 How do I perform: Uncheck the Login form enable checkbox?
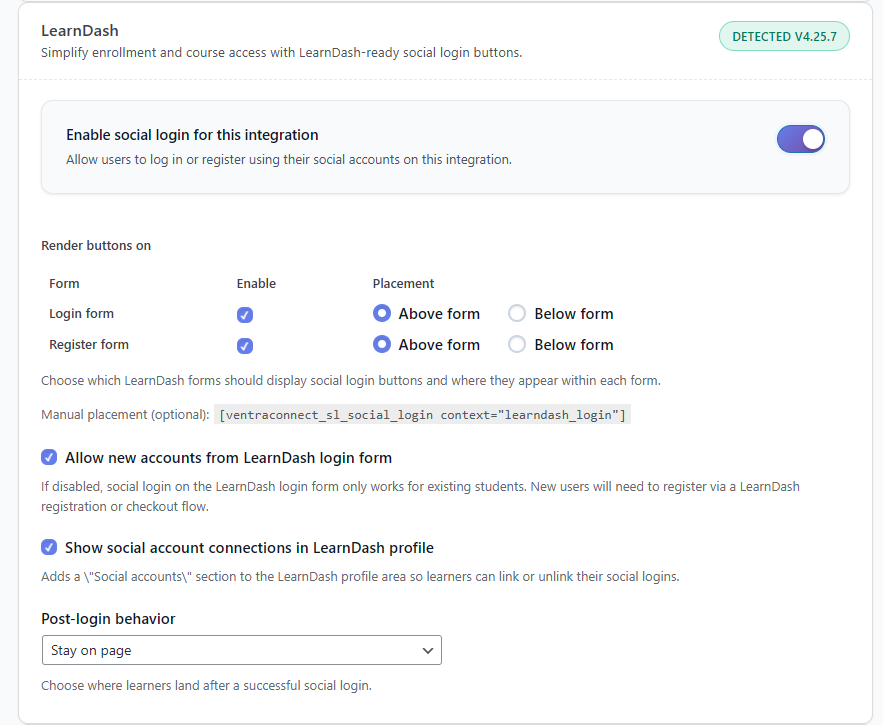pyautogui.click(x=245, y=315)
